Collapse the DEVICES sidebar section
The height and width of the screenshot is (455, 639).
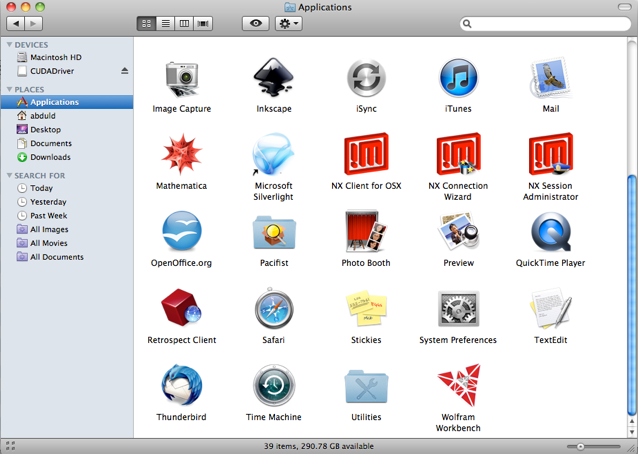click(x=9, y=44)
